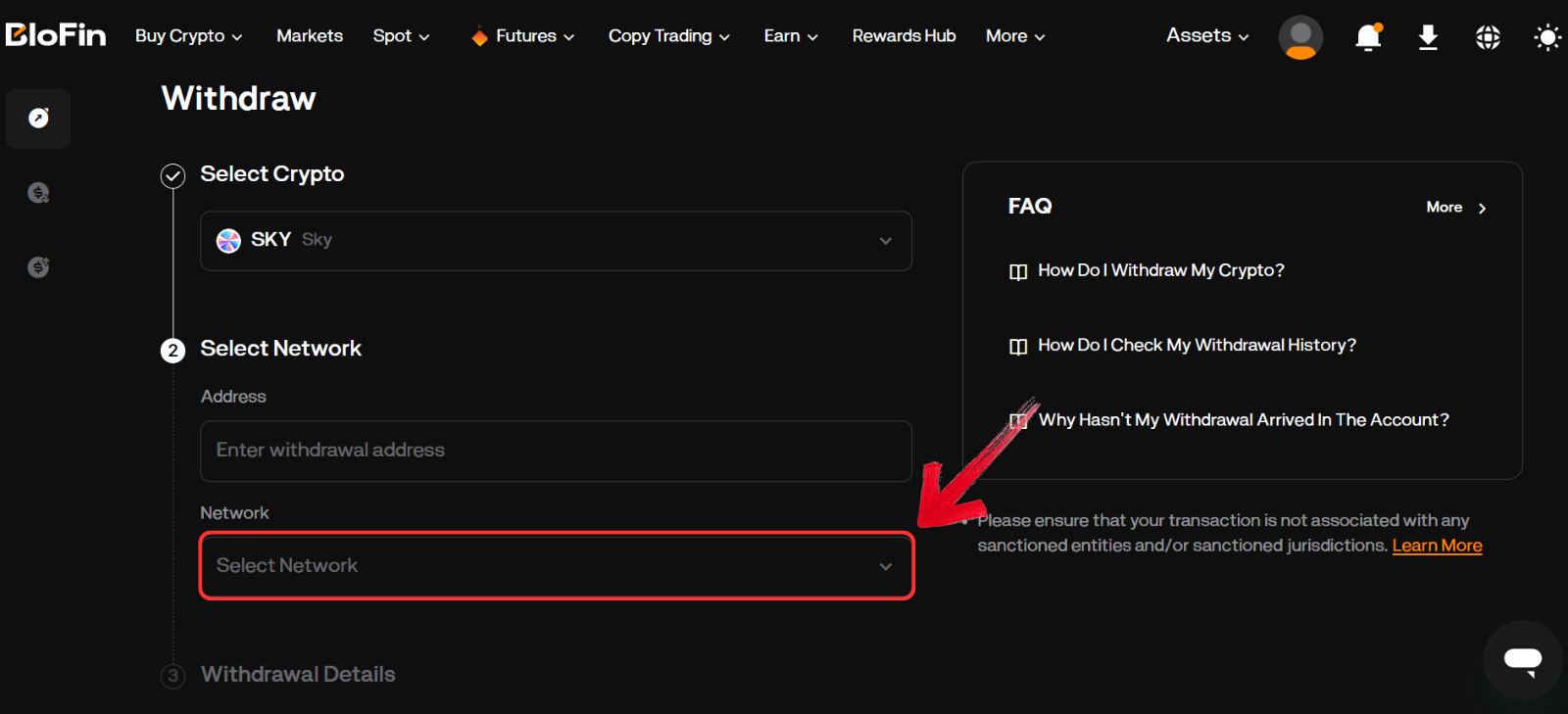The image size is (1568, 714).
Task: Open the live chat support bubble
Action: click(x=1522, y=659)
